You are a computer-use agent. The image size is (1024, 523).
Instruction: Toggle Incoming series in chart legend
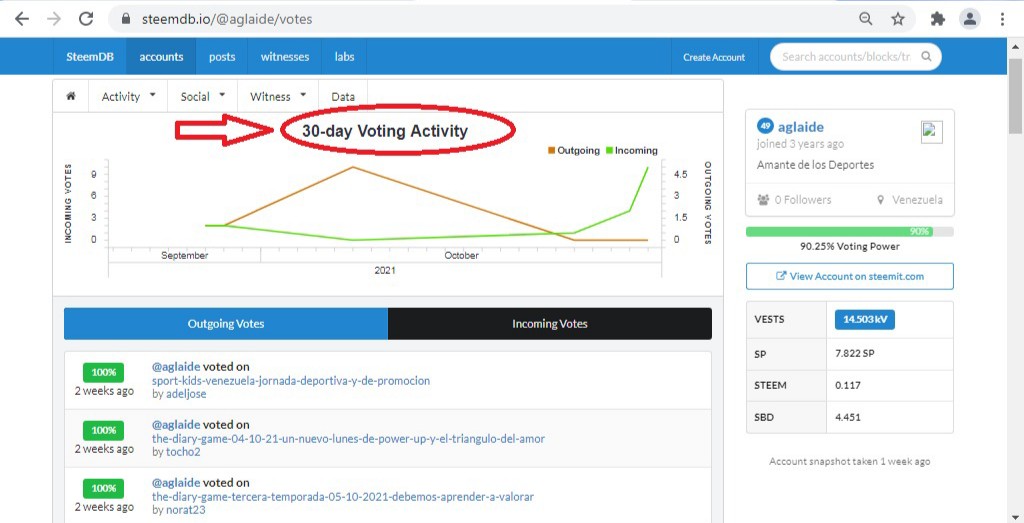[x=632, y=150]
